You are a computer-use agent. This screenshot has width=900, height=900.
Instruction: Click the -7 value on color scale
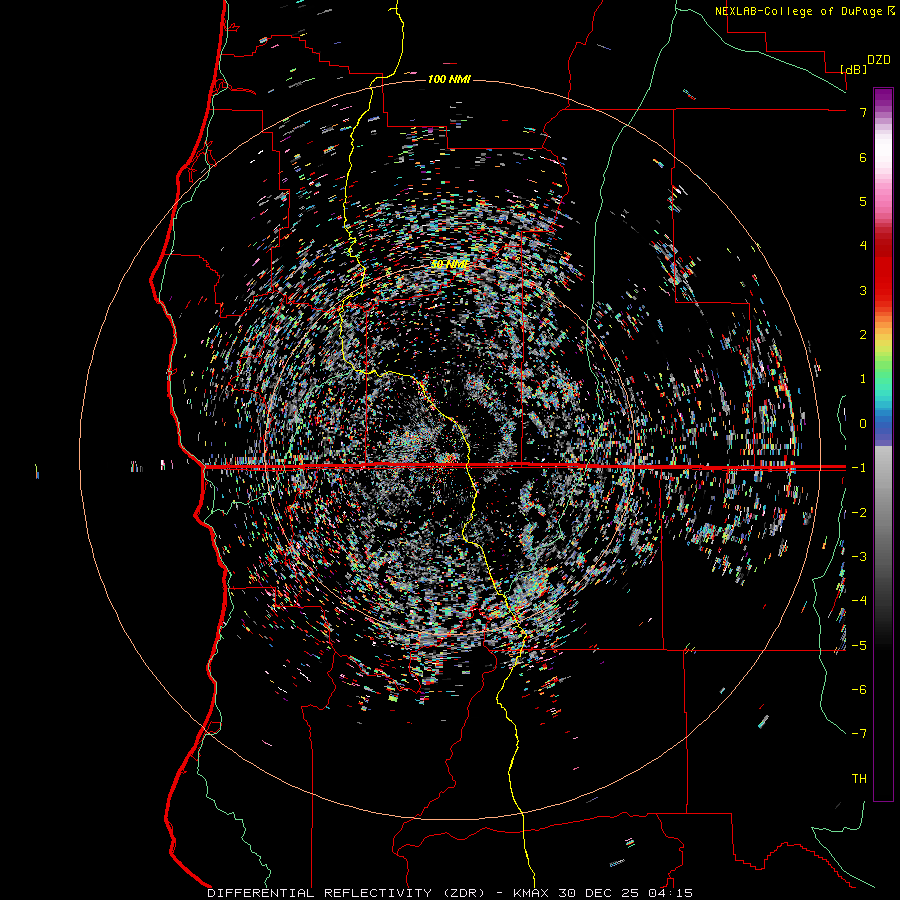coord(859,734)
